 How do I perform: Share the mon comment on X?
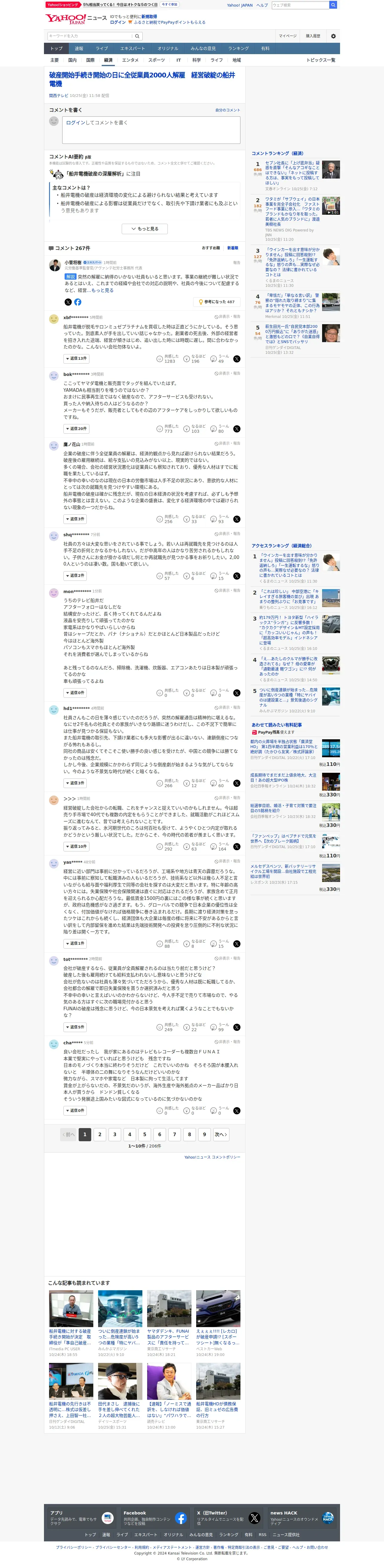[x=237, y=693]
